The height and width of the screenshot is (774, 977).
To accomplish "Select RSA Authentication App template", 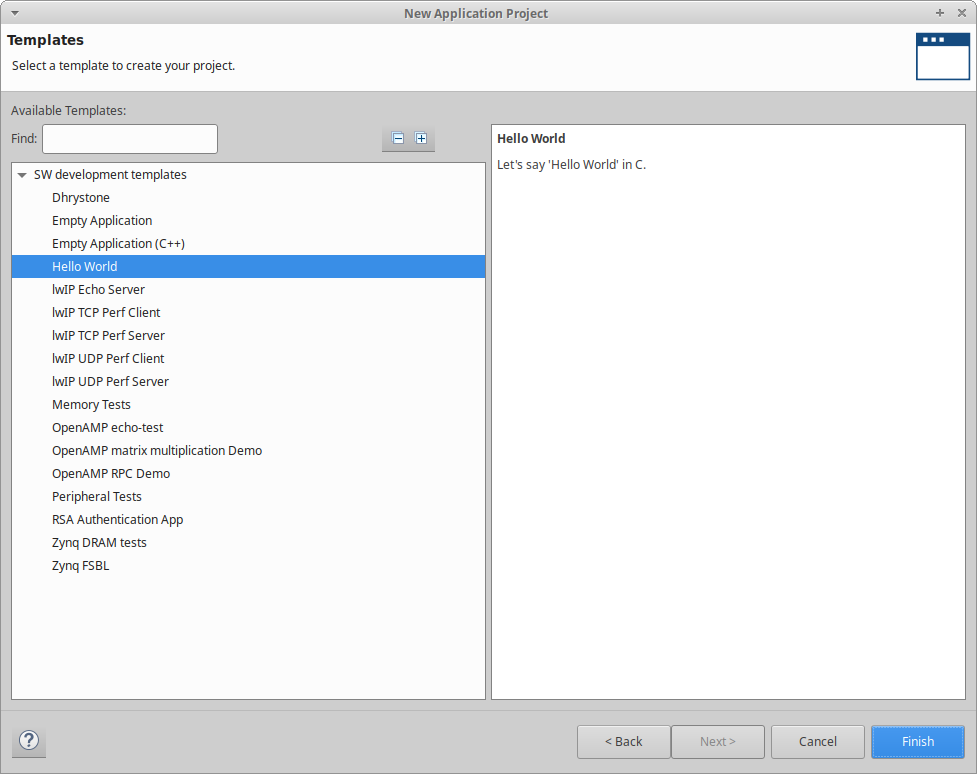I will tap(117, 520).
